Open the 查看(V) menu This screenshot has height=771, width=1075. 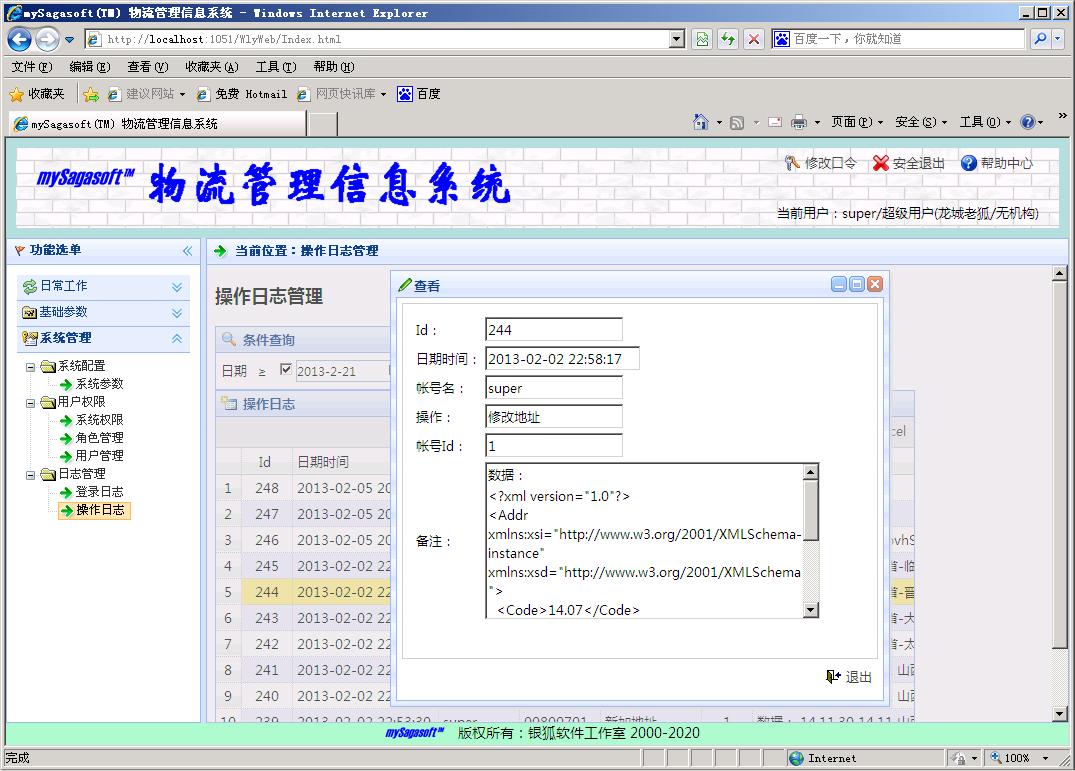pos(147,66)
